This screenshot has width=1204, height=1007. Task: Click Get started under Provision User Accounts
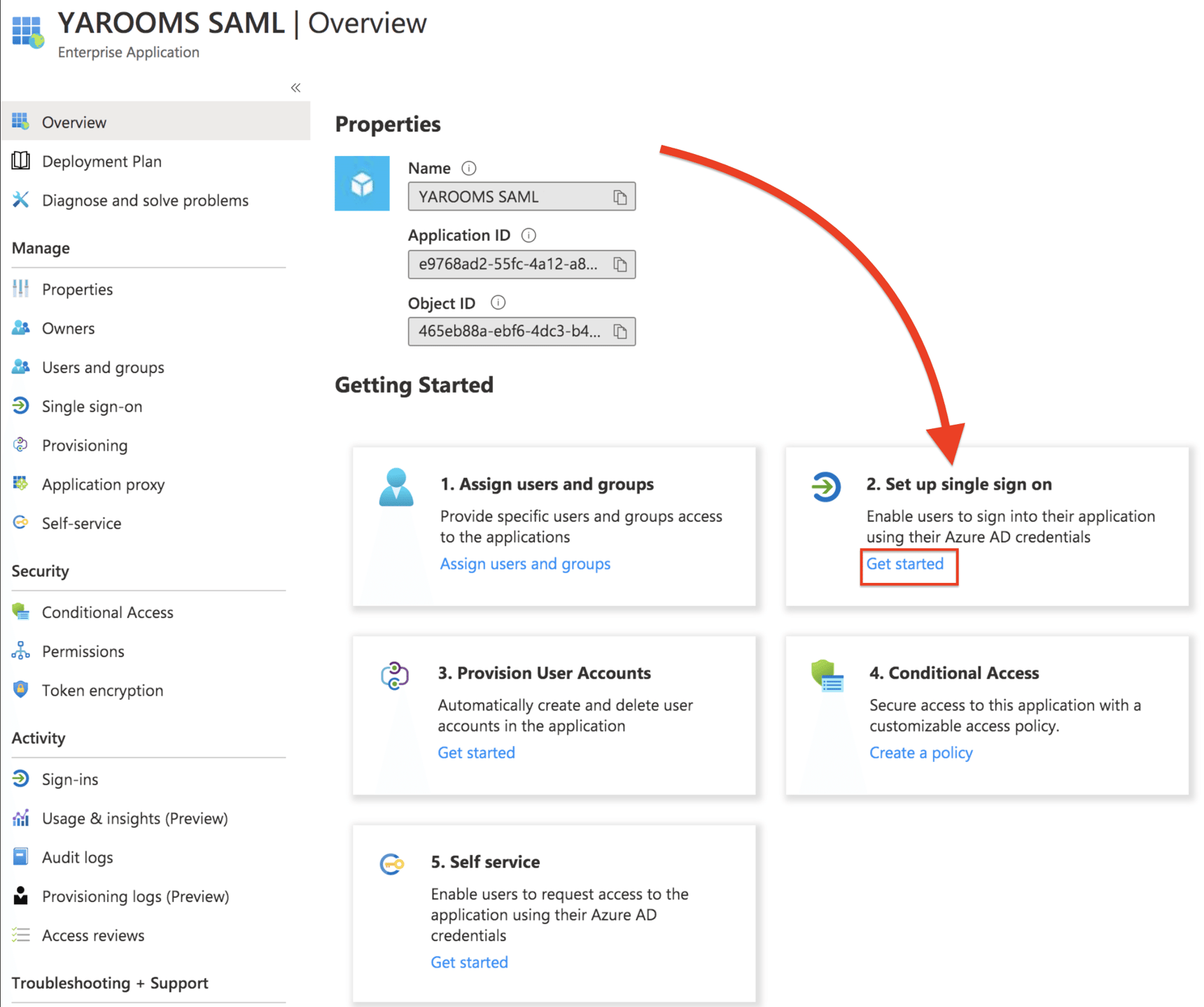point(476,752)
